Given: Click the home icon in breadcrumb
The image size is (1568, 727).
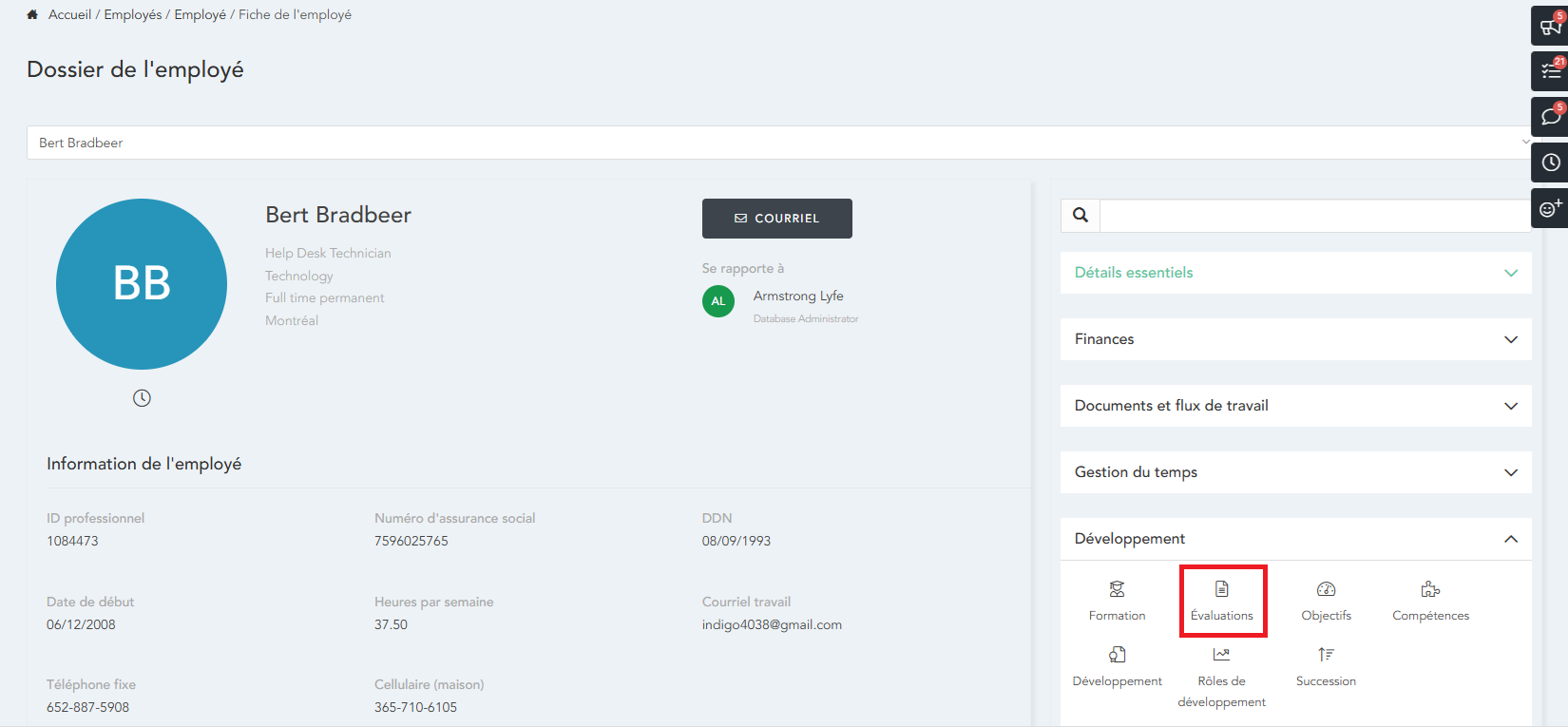Looking at the screenshot, I should coord(32,15).
